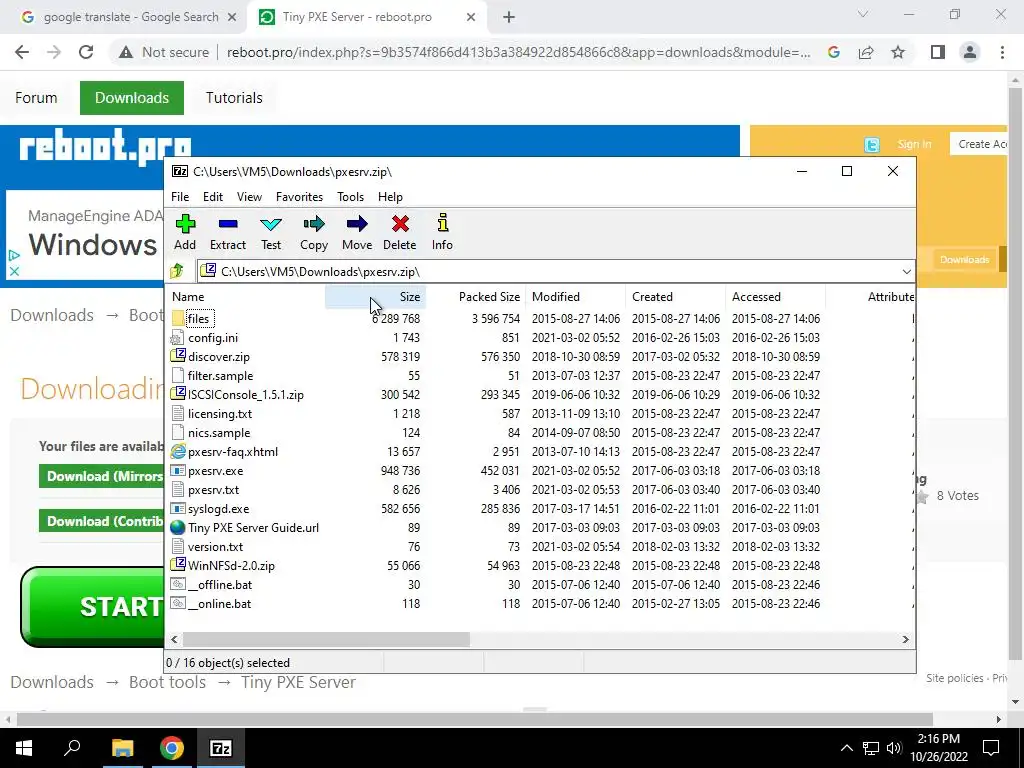This screenshot has width=1024, height=768.
Task: Open File Explorer from the taskbar
Action: pos(122,748)
